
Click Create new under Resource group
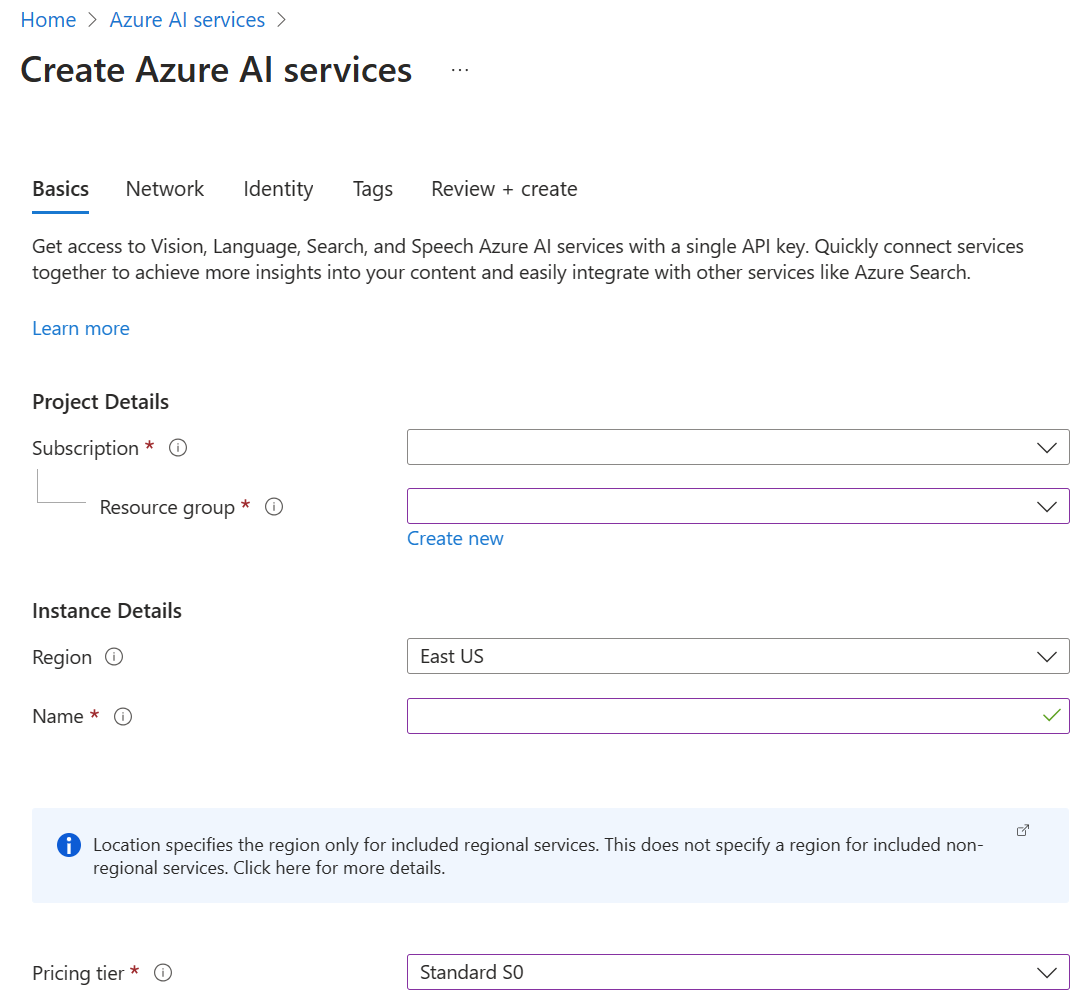tap(455, 538)
